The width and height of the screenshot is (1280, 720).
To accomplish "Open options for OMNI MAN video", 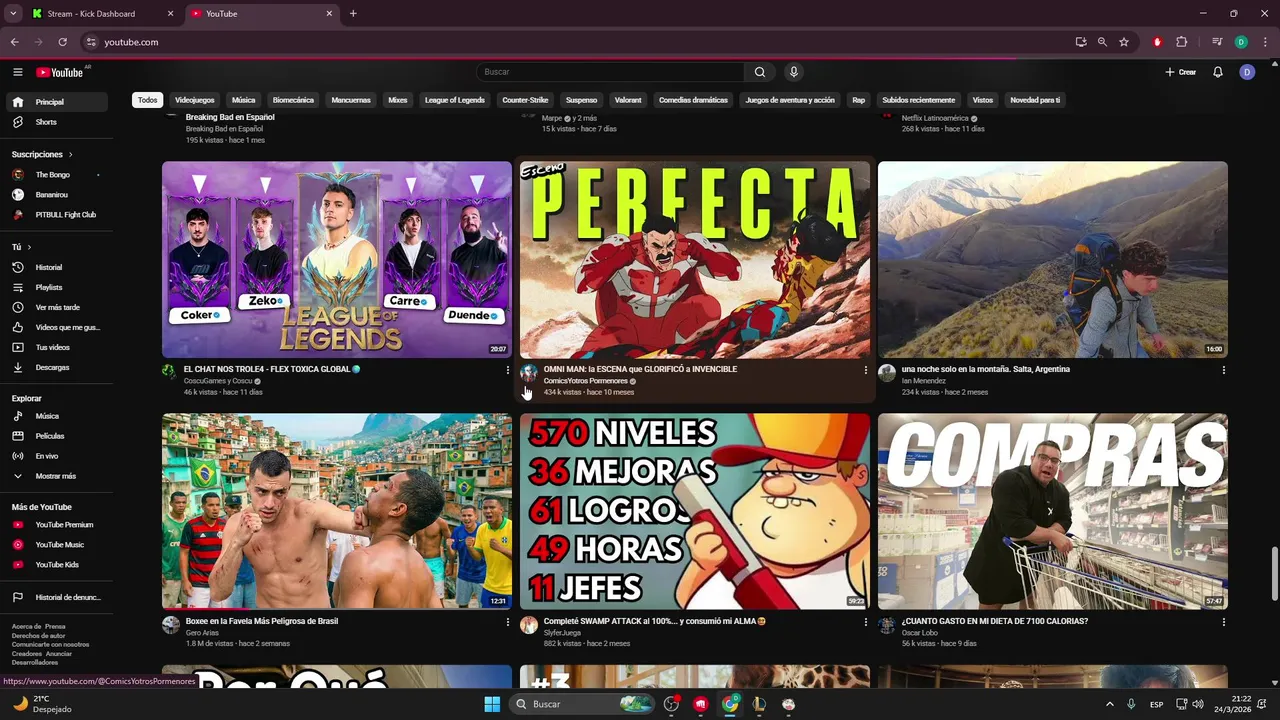I will tap(866, 370).
